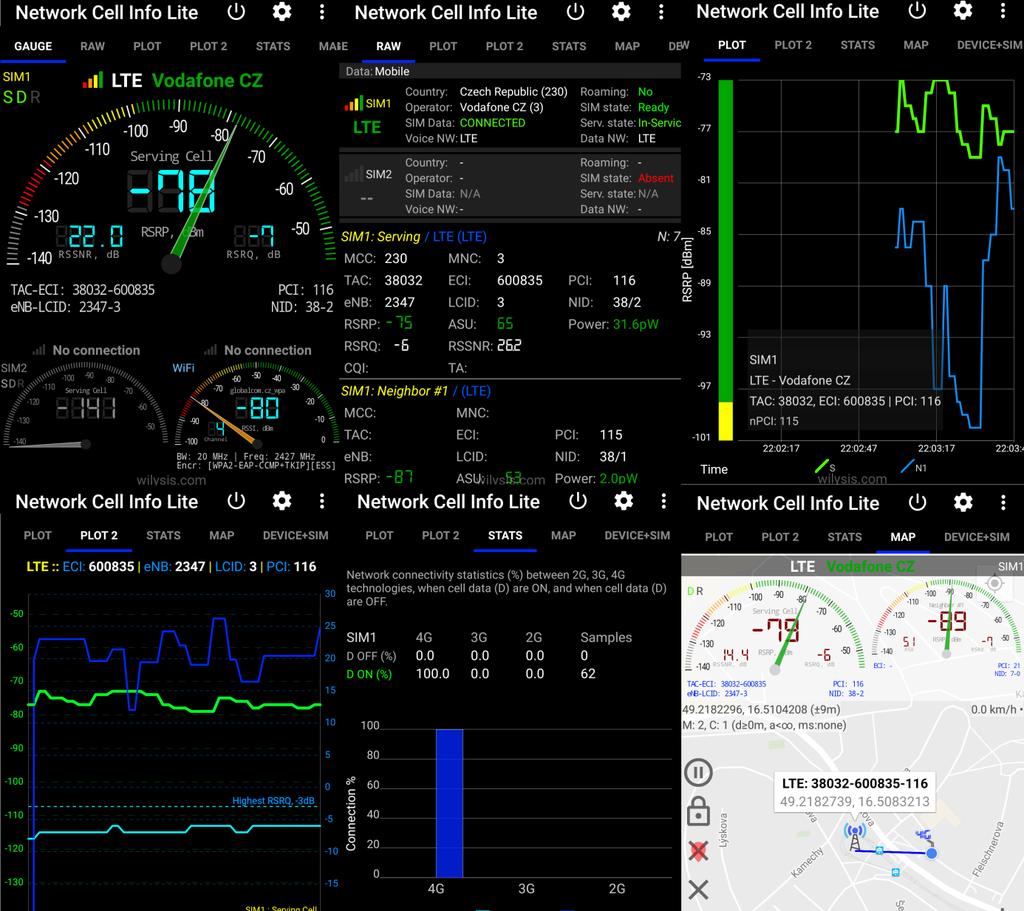
Task: Tap the Samples value '62' in STATS
Action: [x=588, y=674]
